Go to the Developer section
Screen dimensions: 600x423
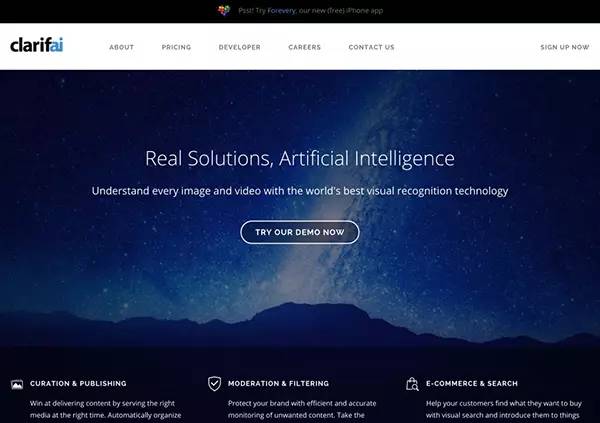tap(240, 47)
